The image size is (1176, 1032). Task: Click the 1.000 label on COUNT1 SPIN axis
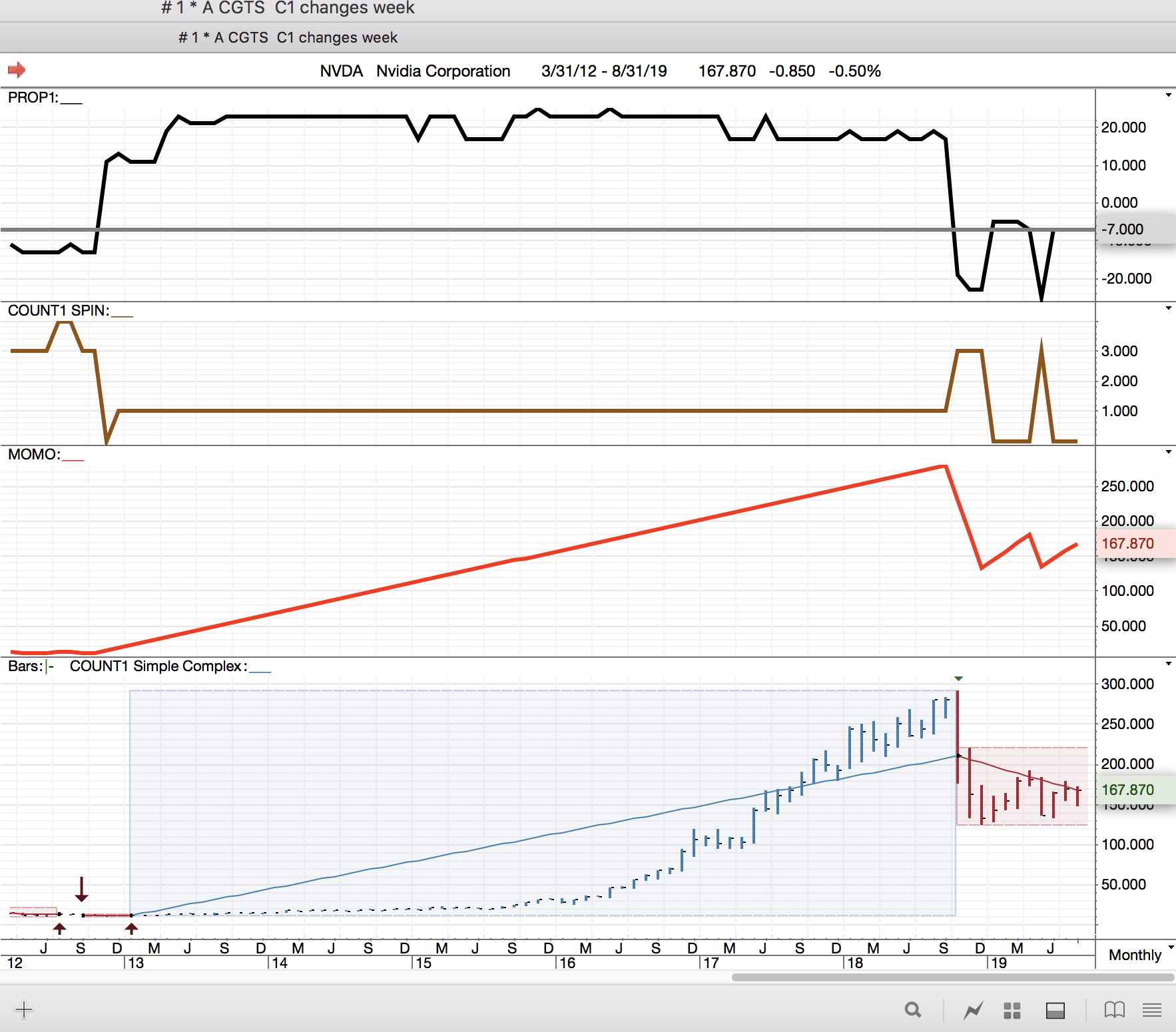tap(1119, 411)
